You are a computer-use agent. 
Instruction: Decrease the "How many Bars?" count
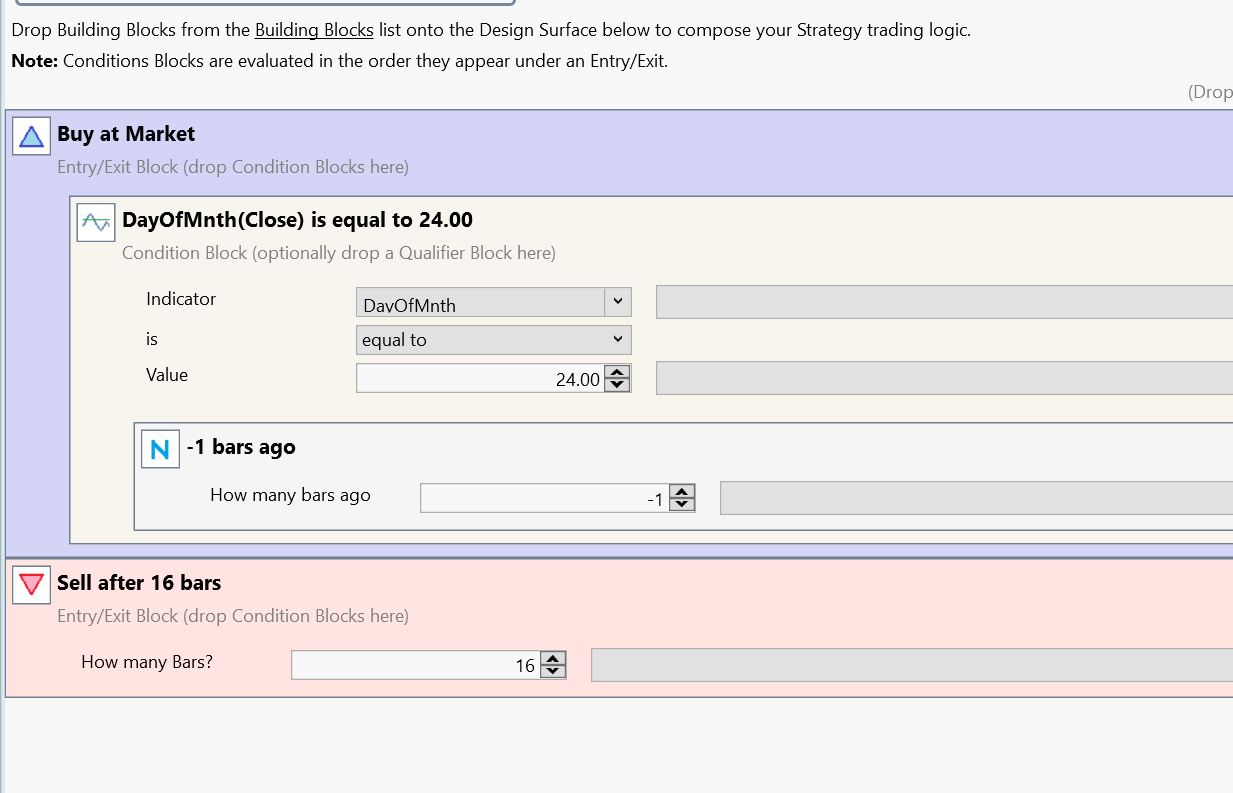pyautogui.click(x=553, y=671)
